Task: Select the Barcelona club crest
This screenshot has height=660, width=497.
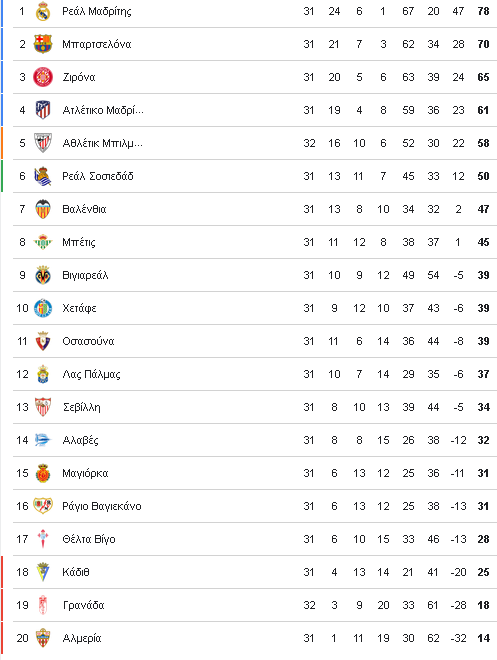Action: [x=43, y=44]
